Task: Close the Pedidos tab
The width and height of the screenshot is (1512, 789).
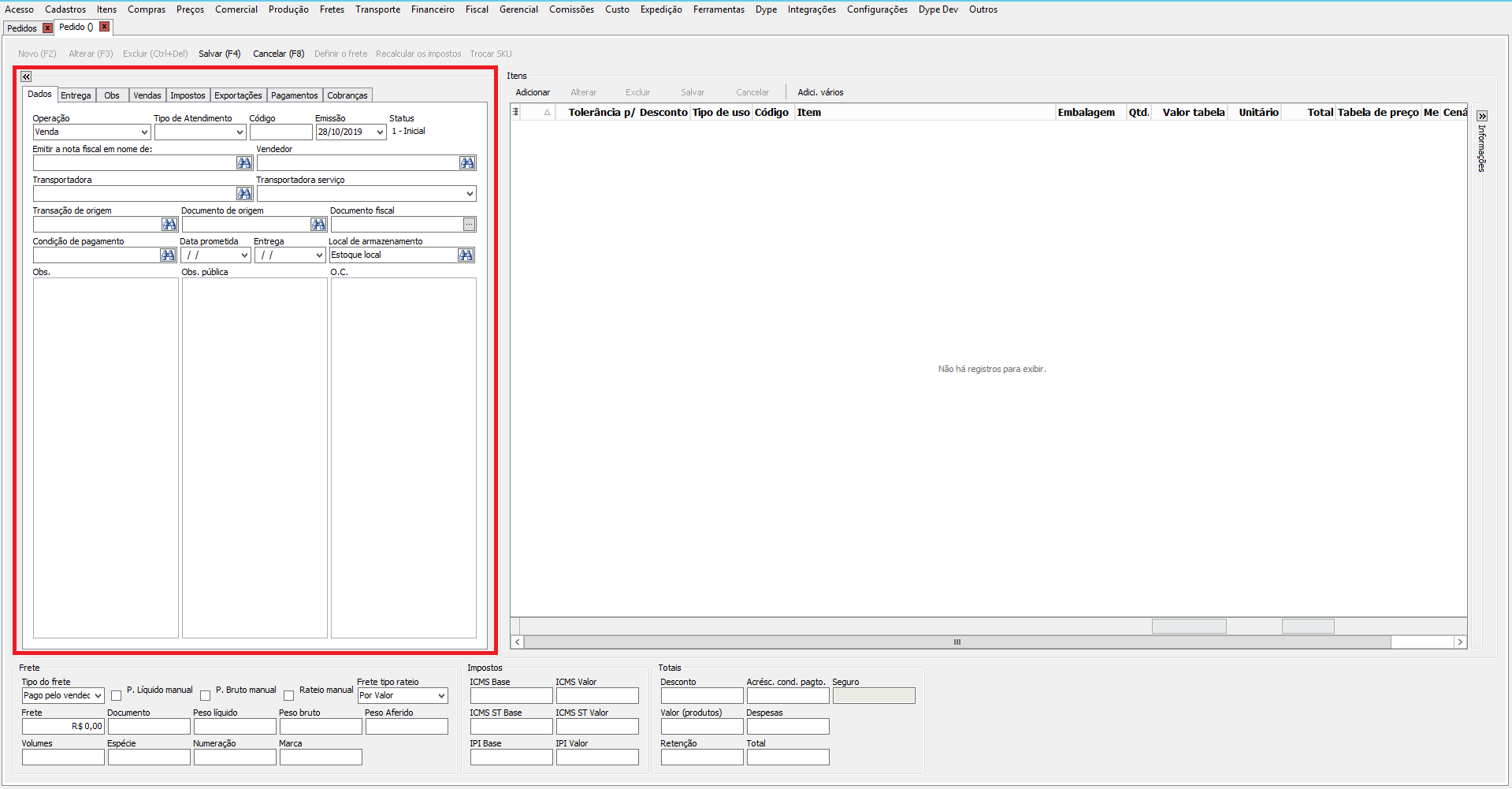Action: click(x=47, y=28)
